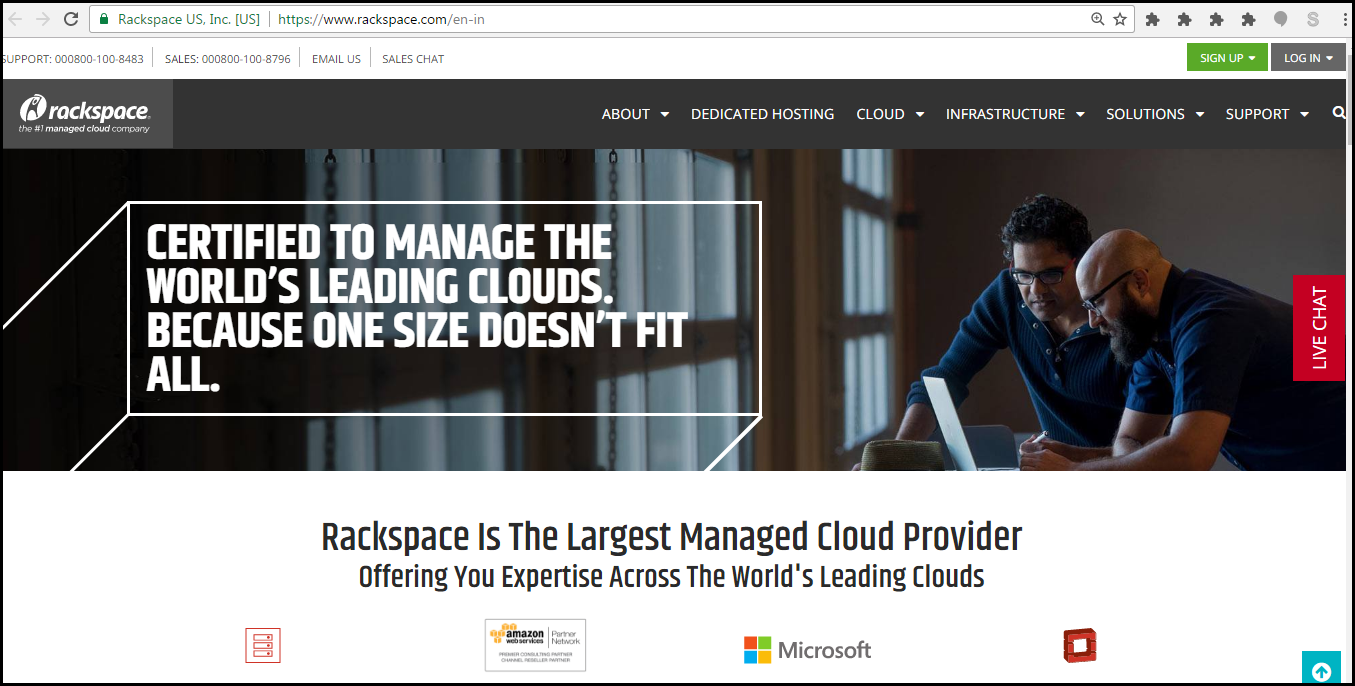Click the Amazon Web Services Partner Network badge
The image size is (1355, 686).
pyautogui.click(x=535, y=645)
